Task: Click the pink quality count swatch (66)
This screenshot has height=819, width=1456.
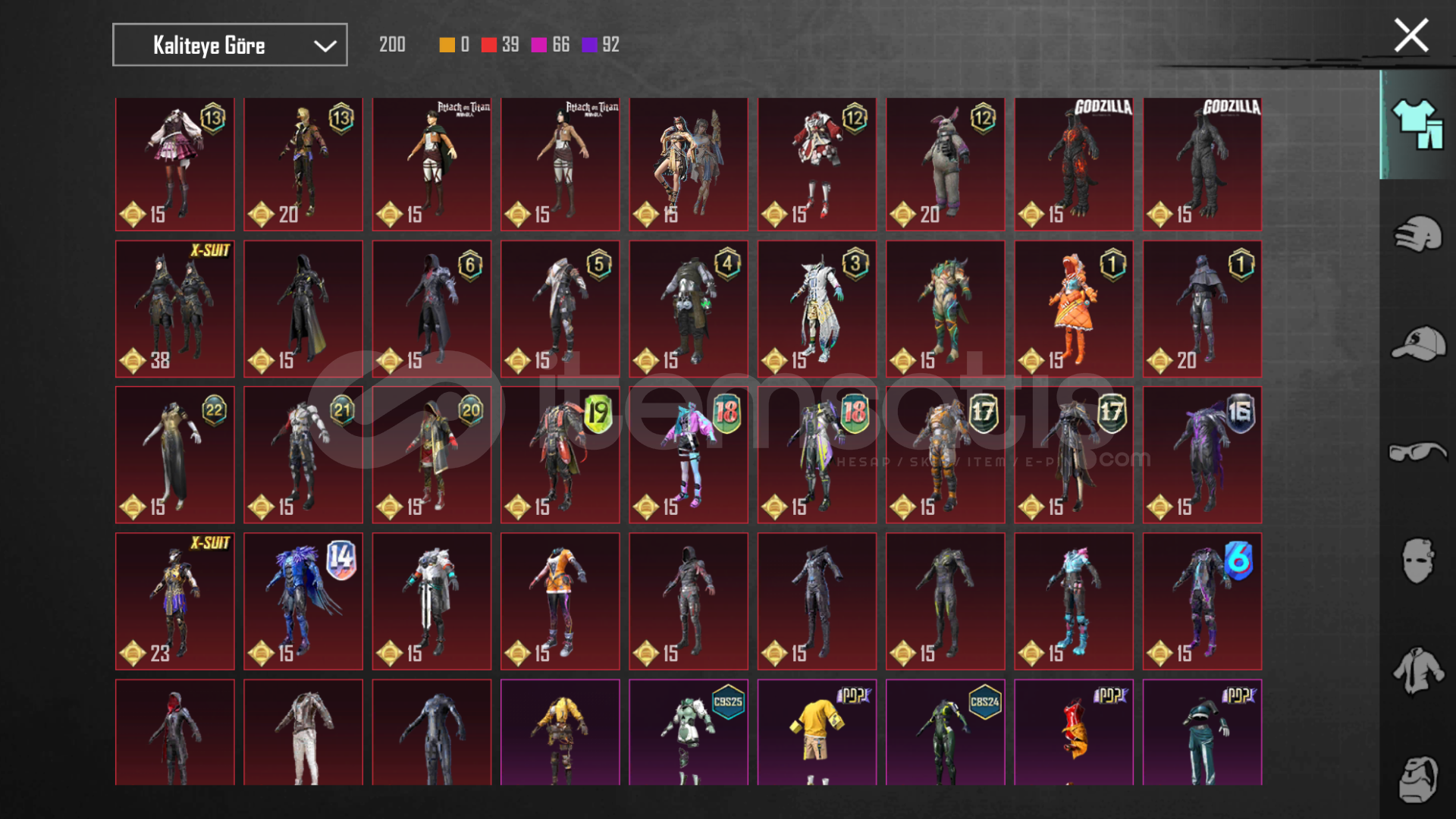Action: (x=539, y=45)
